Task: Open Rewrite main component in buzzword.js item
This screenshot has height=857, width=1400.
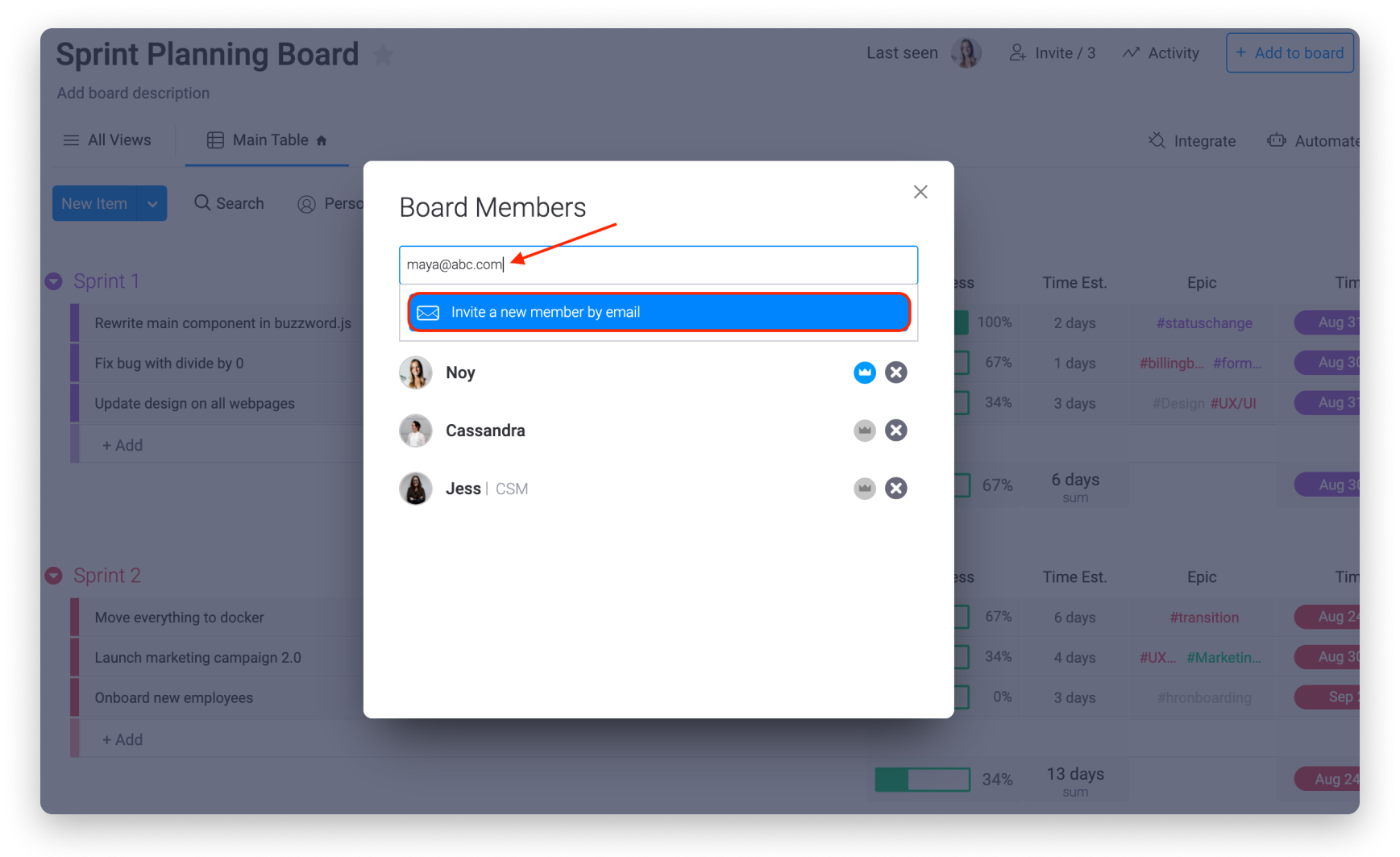Action: (223, 323)
